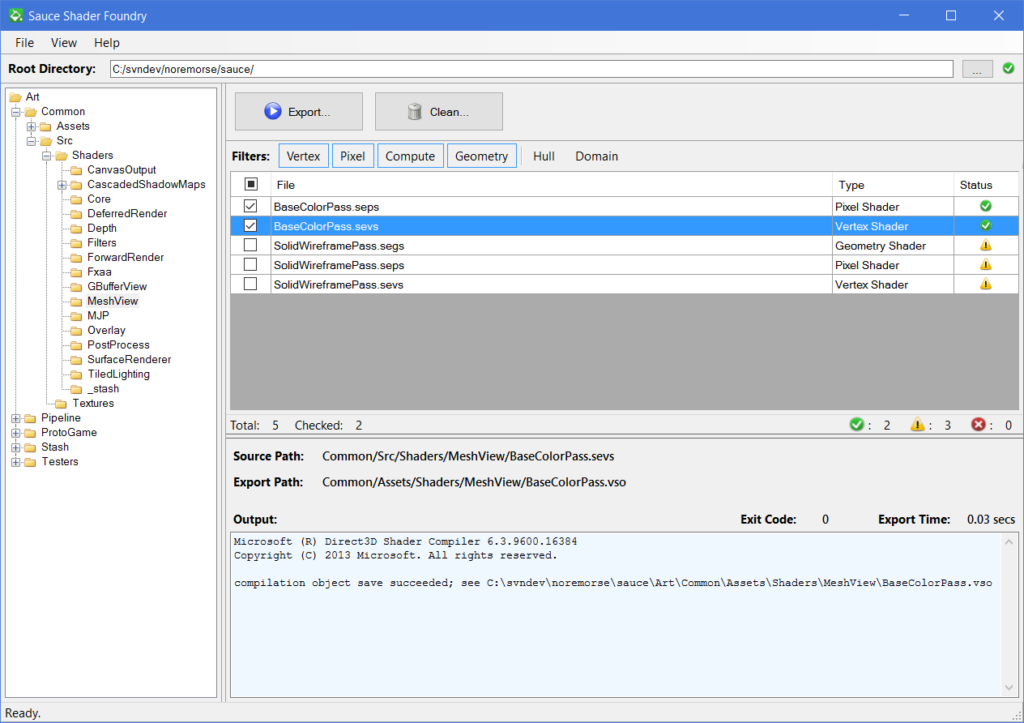The image size is (1024, 723).
Task: Click the Clean button
Action: 439,112
